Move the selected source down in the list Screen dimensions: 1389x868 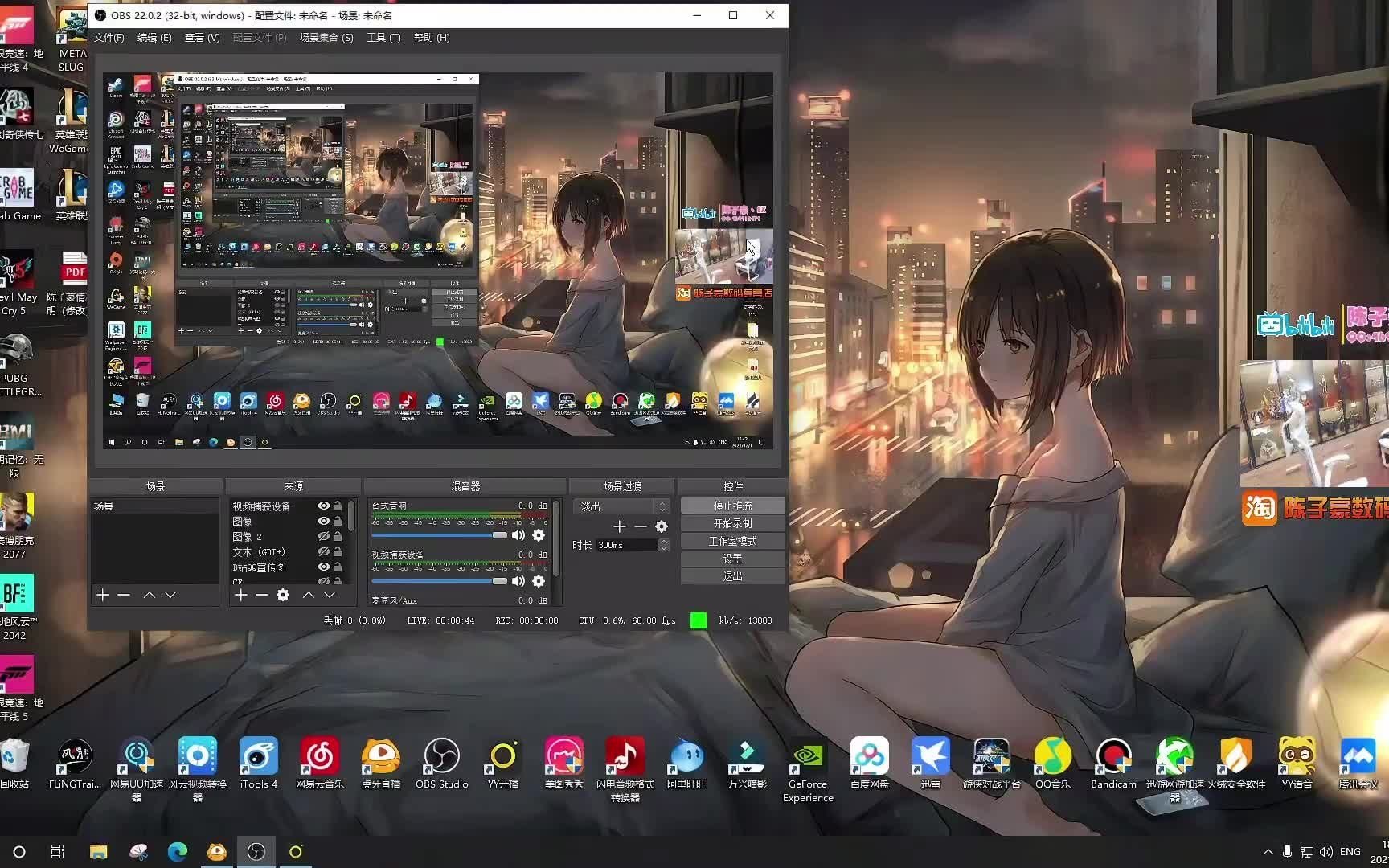tap(330, 595)
